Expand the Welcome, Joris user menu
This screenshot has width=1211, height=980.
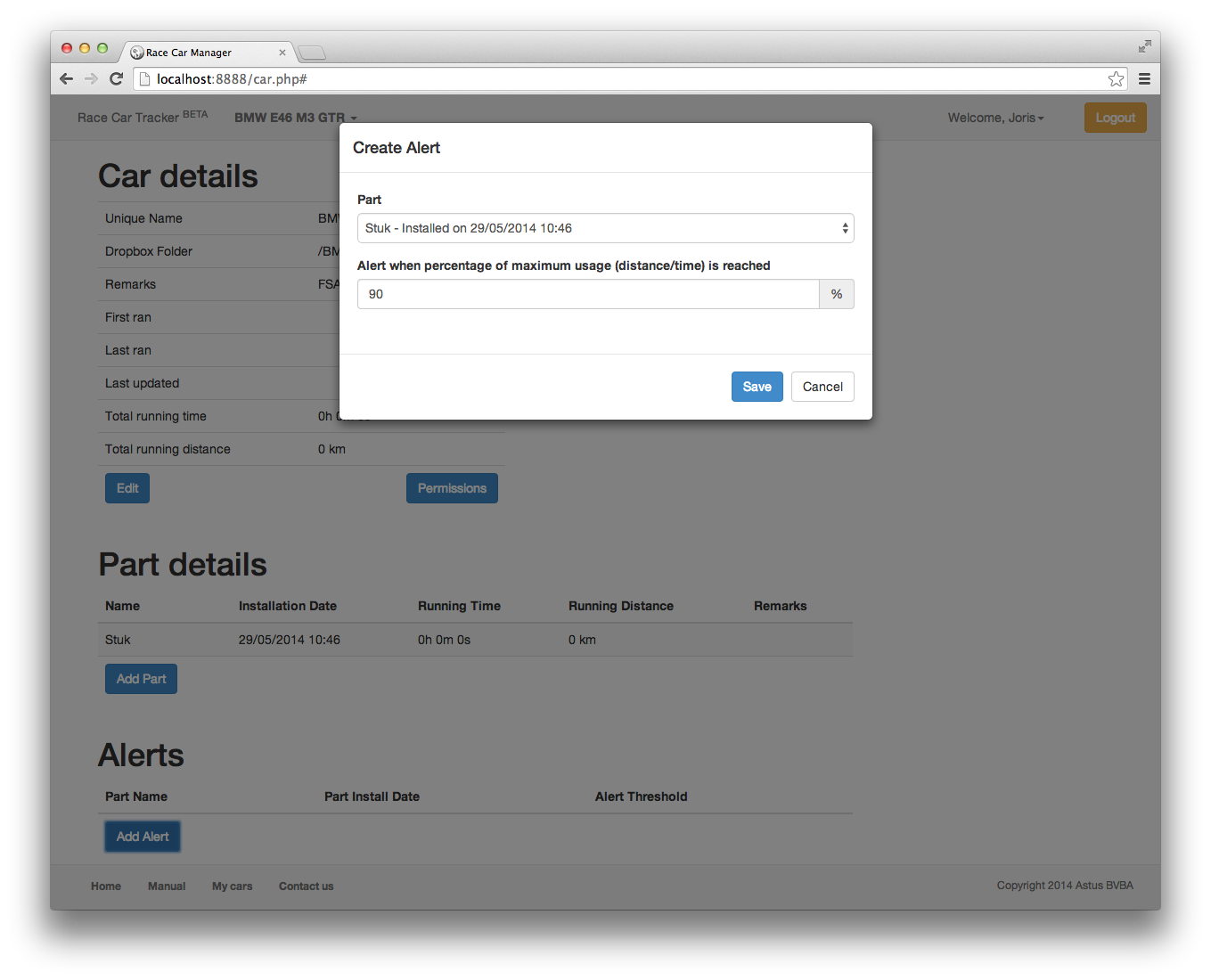(x=995, y=118)
